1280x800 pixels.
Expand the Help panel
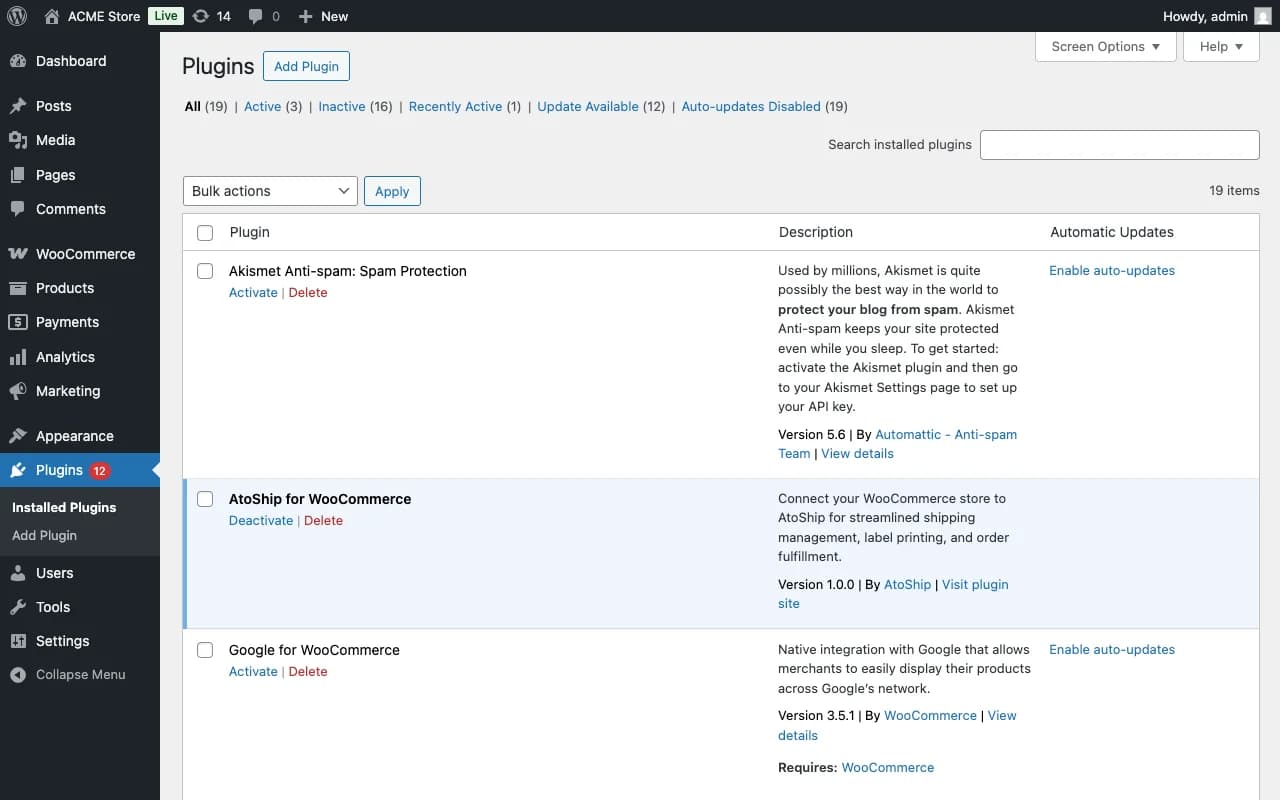coord(1221,46)
